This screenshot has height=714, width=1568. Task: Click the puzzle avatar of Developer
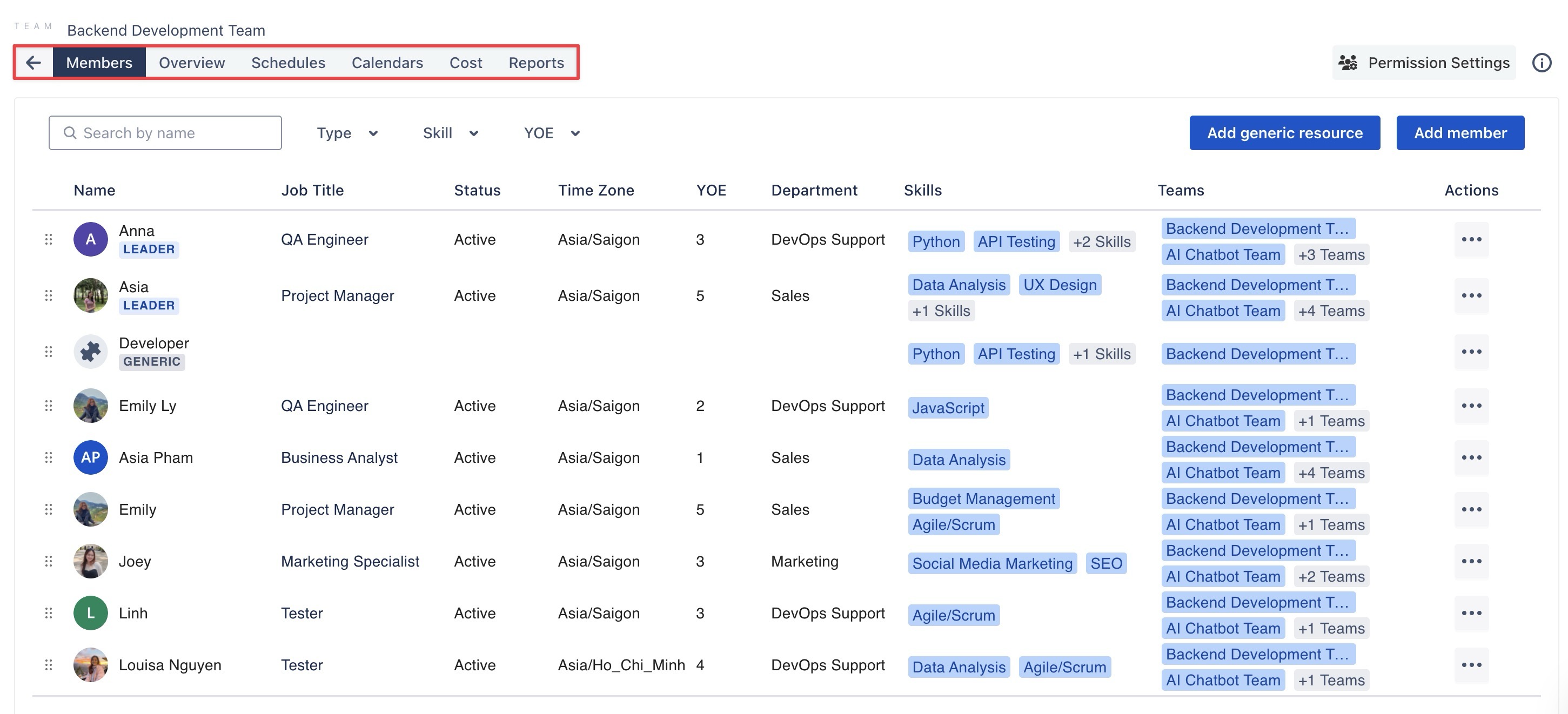pos(91,352)
